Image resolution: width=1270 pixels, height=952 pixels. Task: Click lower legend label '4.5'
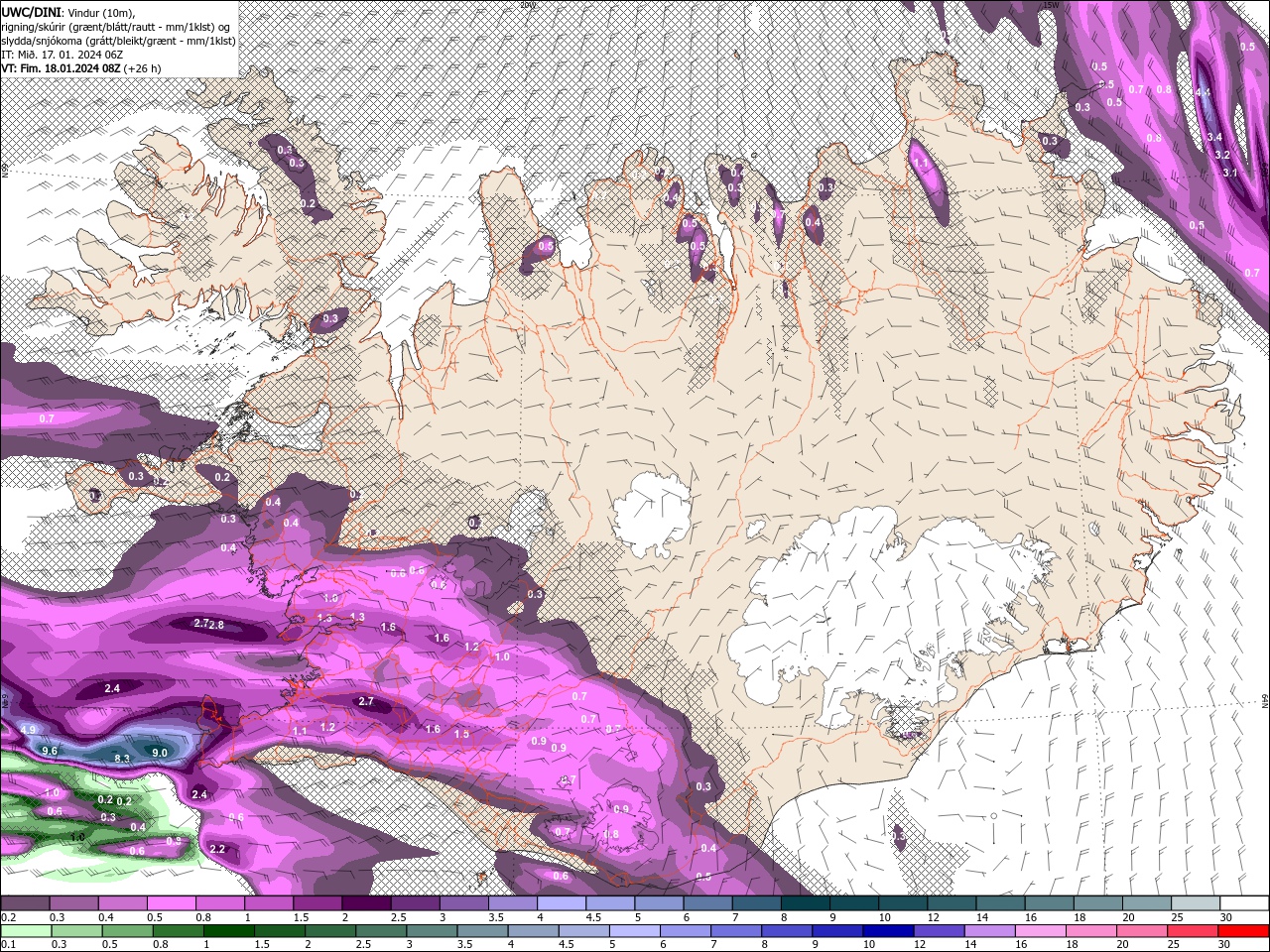pyautogui.click(x=567, y=945)
